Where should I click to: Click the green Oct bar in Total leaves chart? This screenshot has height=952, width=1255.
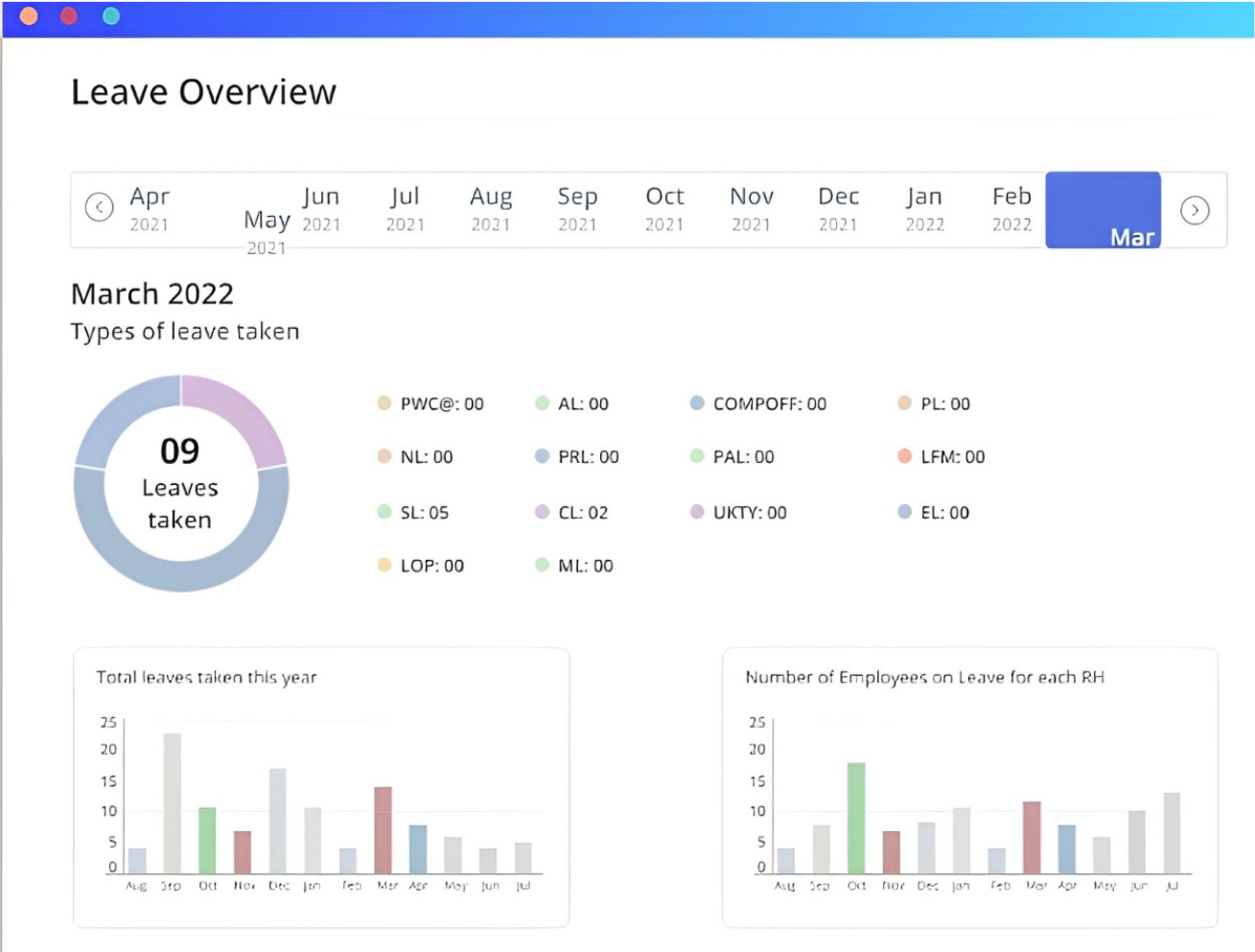207,840
